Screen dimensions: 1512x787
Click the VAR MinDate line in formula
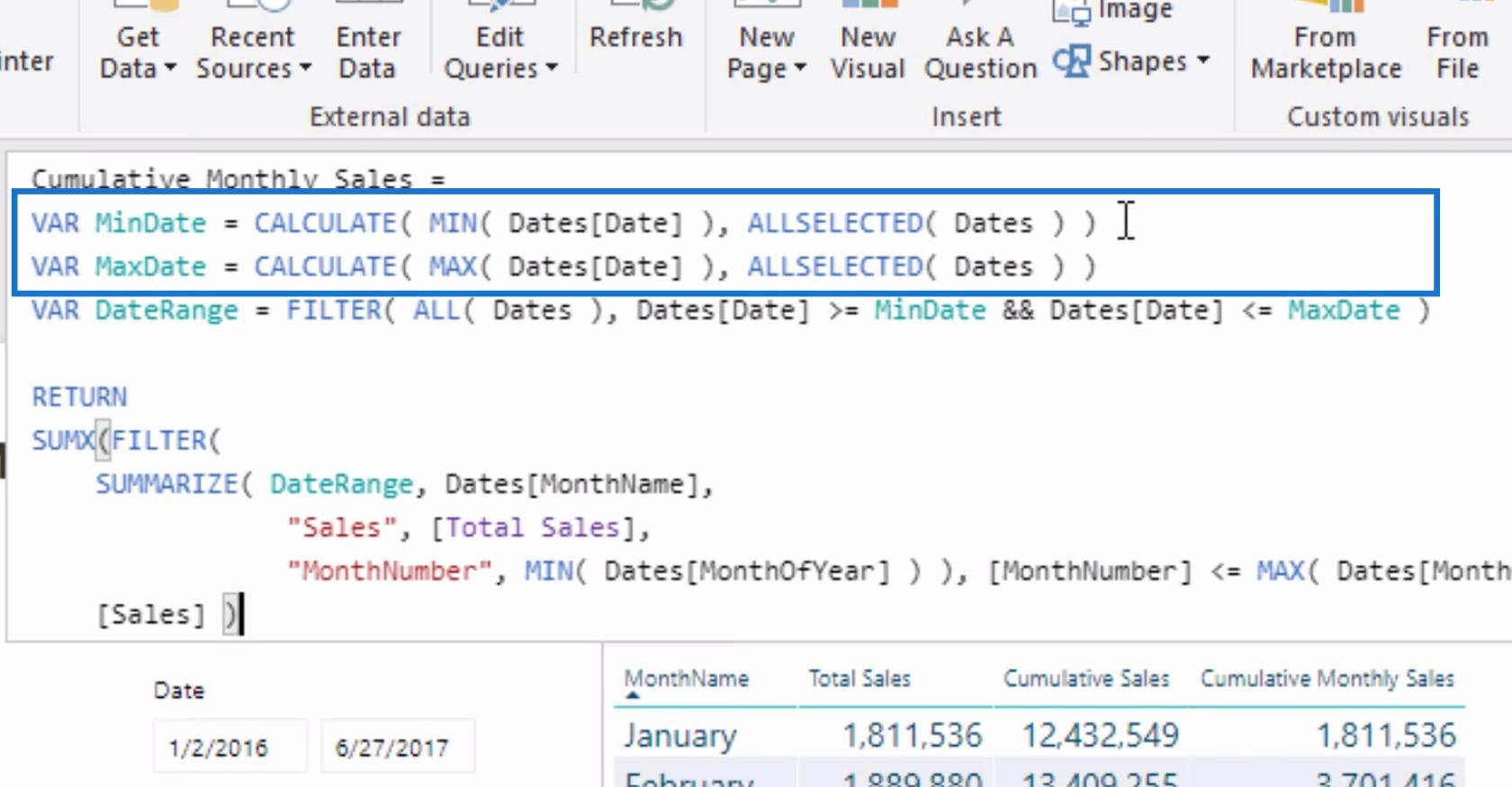click(x=564, y=222)
